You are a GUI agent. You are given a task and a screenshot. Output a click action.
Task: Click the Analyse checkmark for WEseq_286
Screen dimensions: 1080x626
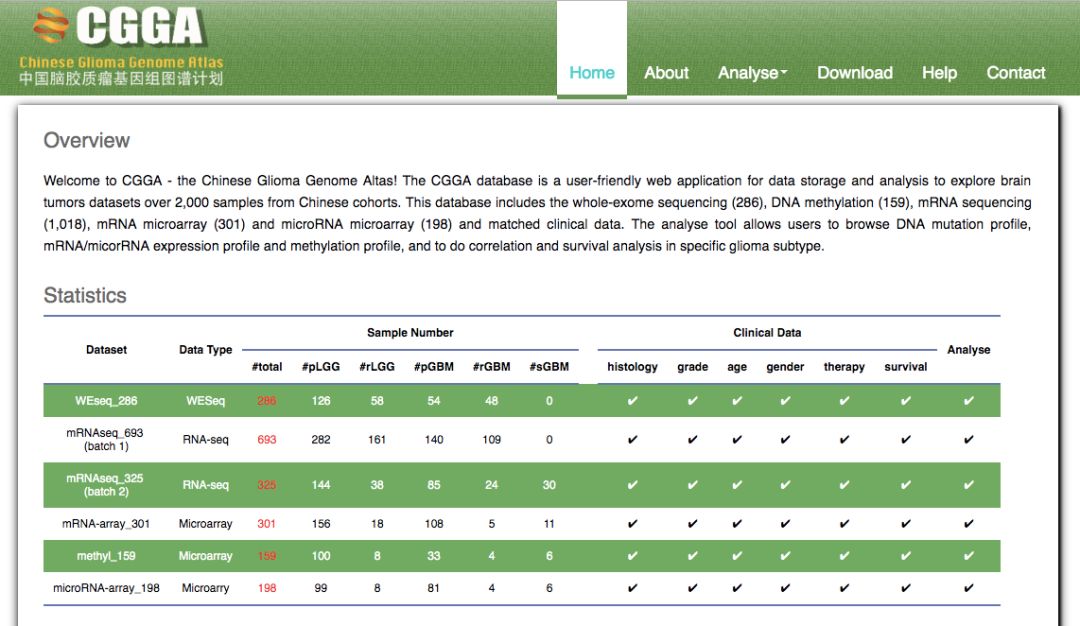pyautogui.click(x=968, y=401)
